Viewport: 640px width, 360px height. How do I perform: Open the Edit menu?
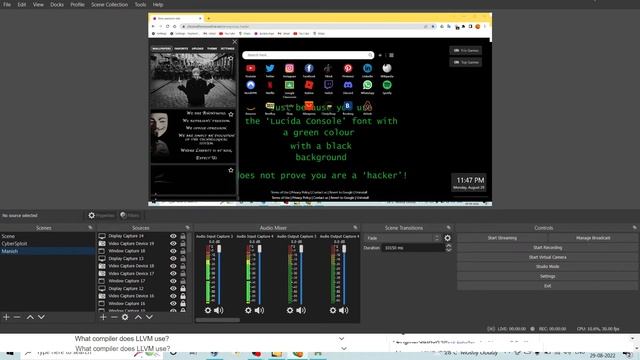(22, 4)
